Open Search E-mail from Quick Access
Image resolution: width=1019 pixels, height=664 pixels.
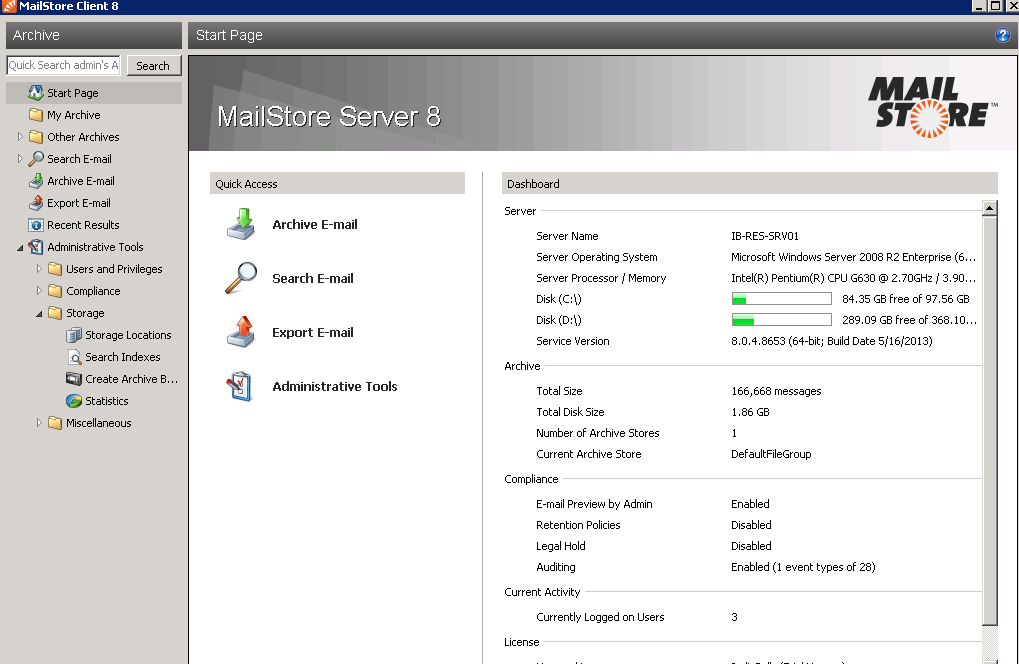[313, 279]
